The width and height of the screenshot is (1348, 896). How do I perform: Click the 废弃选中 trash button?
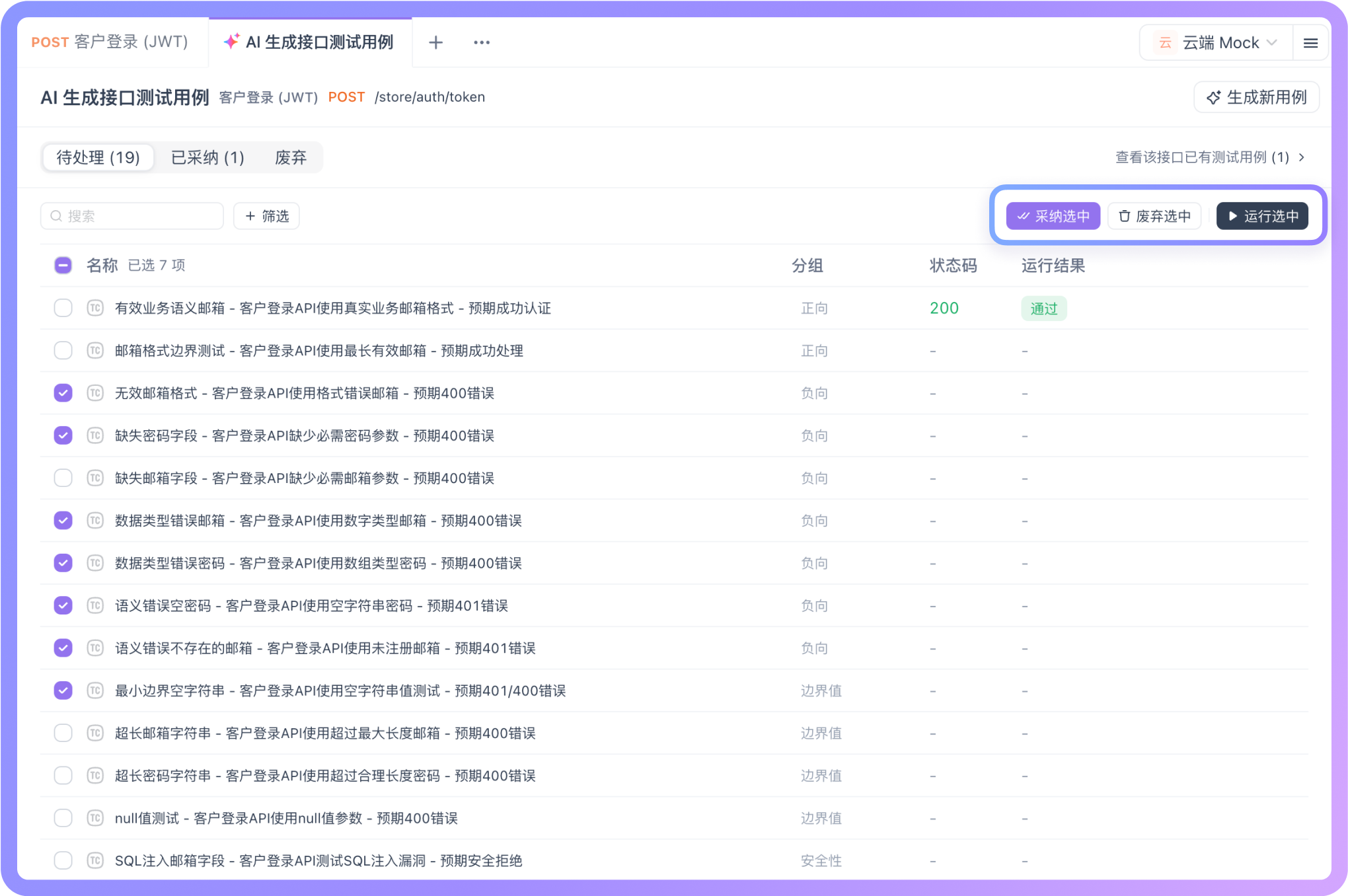coord(1154,216)
